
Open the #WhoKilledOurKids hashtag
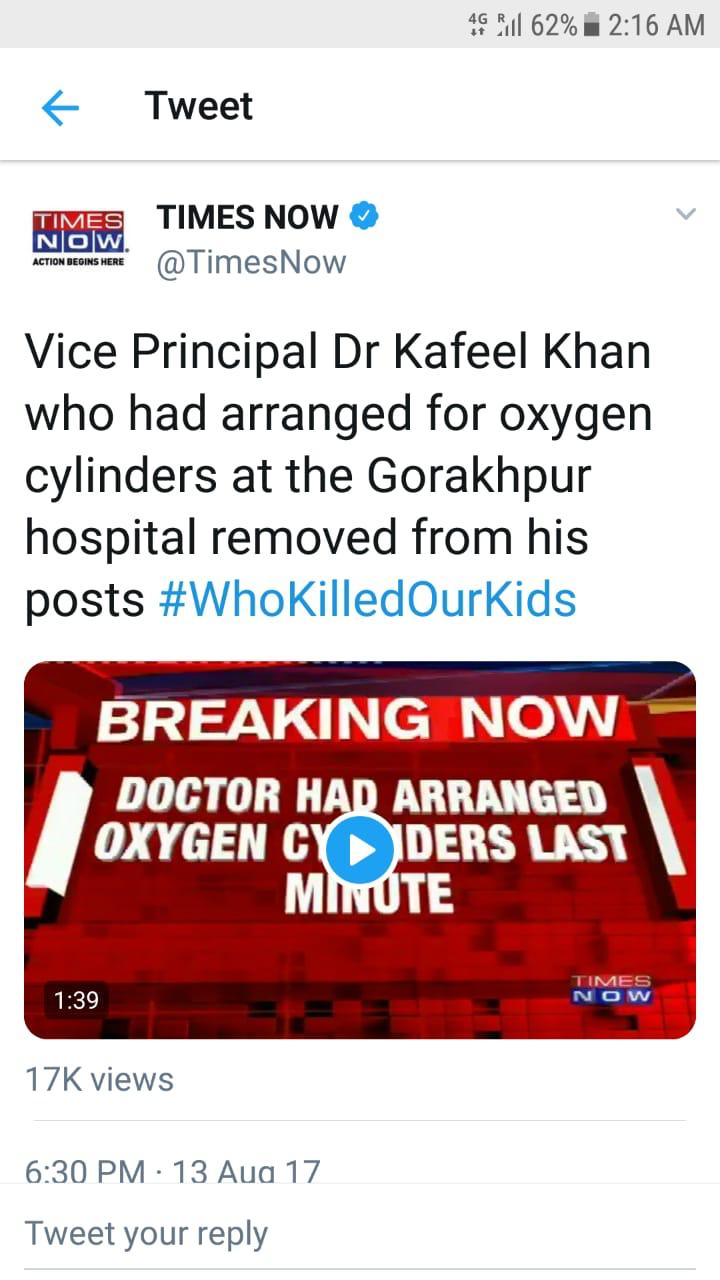[368, 599]
